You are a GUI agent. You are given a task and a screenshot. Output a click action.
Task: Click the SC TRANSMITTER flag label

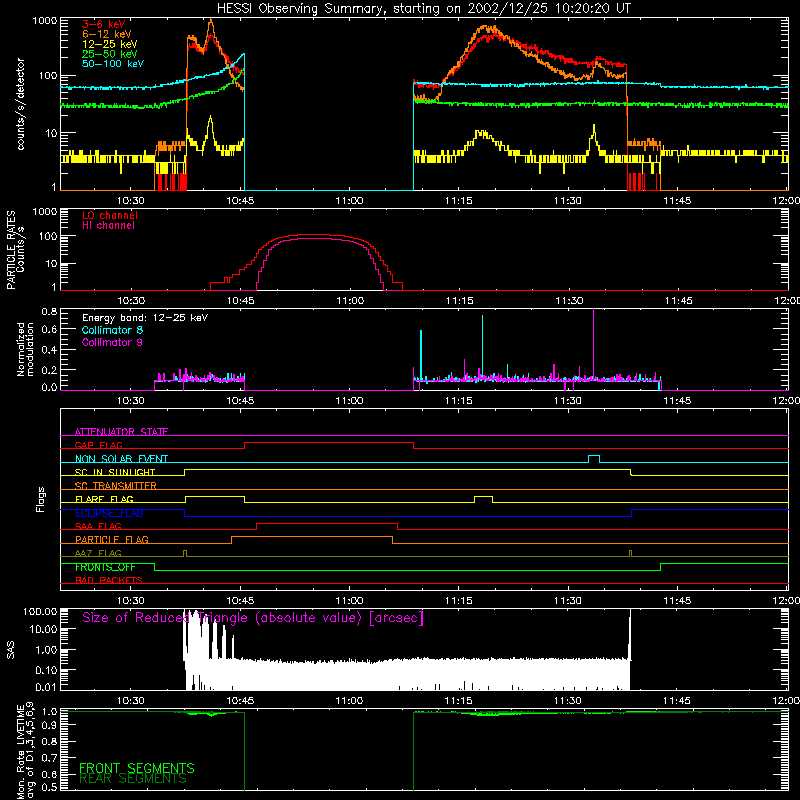pos(116,485)
